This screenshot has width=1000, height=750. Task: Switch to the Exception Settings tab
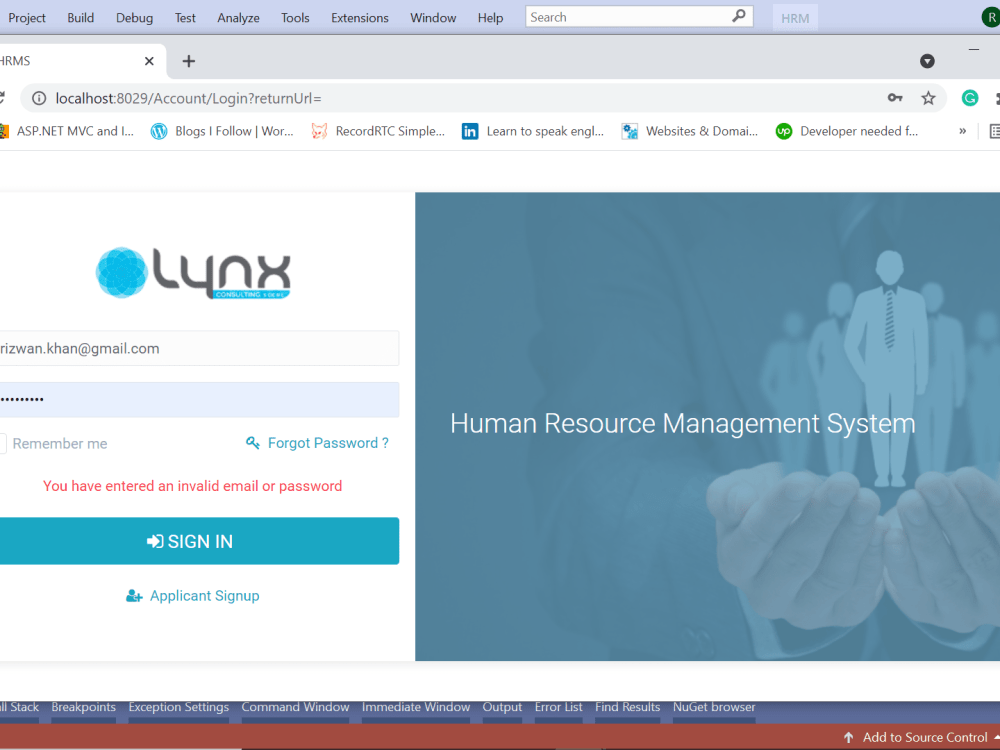click(179, 707)
